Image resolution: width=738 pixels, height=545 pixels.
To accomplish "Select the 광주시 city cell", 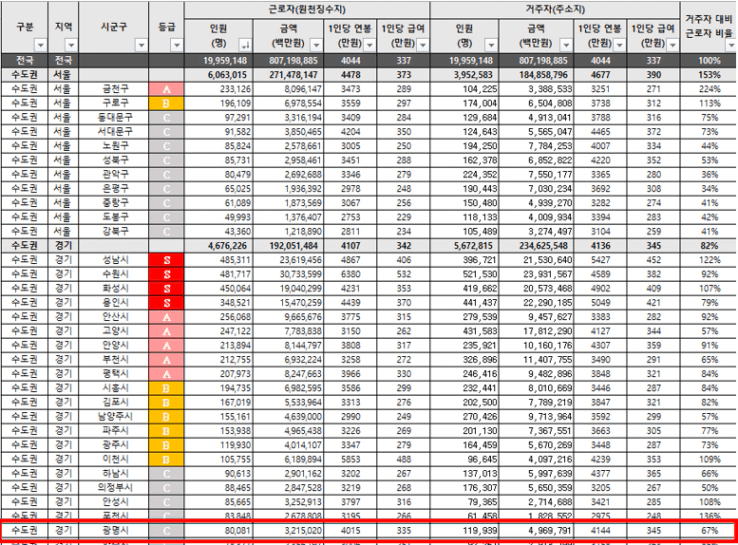I will pyautogui.click(x=113, y=445).
